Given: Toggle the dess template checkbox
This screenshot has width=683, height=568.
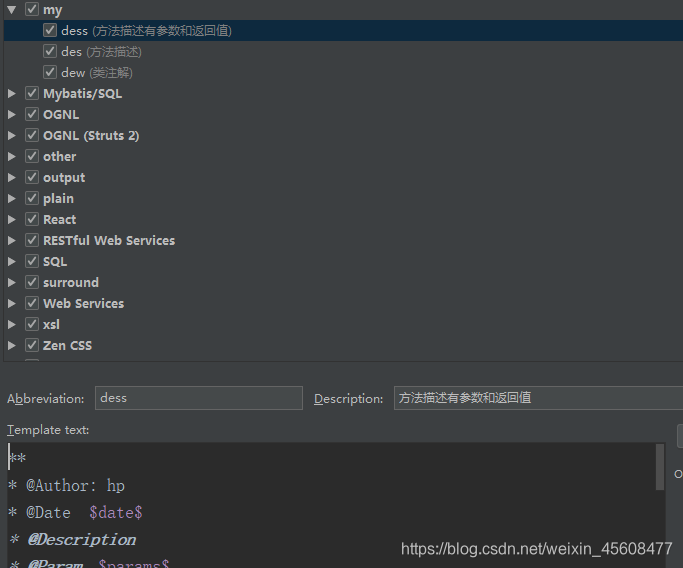Looking at the screenshot, I should click(x=50, y=30).
